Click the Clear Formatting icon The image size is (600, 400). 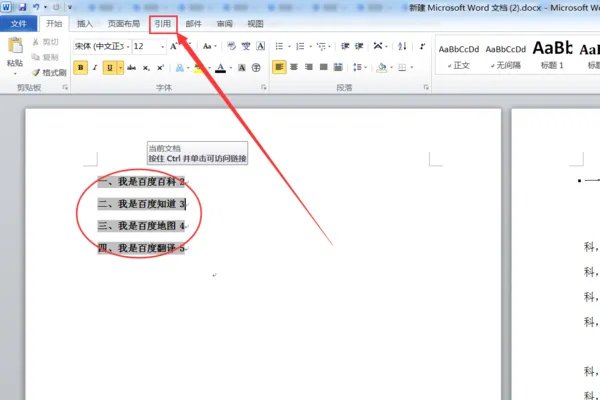tap(232, 46)
